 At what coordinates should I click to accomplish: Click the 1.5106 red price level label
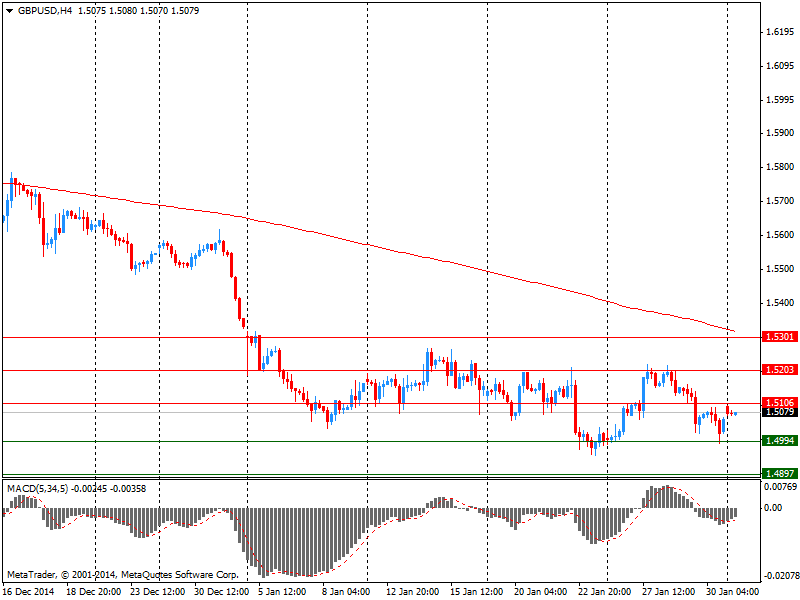[x=780, y=403]
